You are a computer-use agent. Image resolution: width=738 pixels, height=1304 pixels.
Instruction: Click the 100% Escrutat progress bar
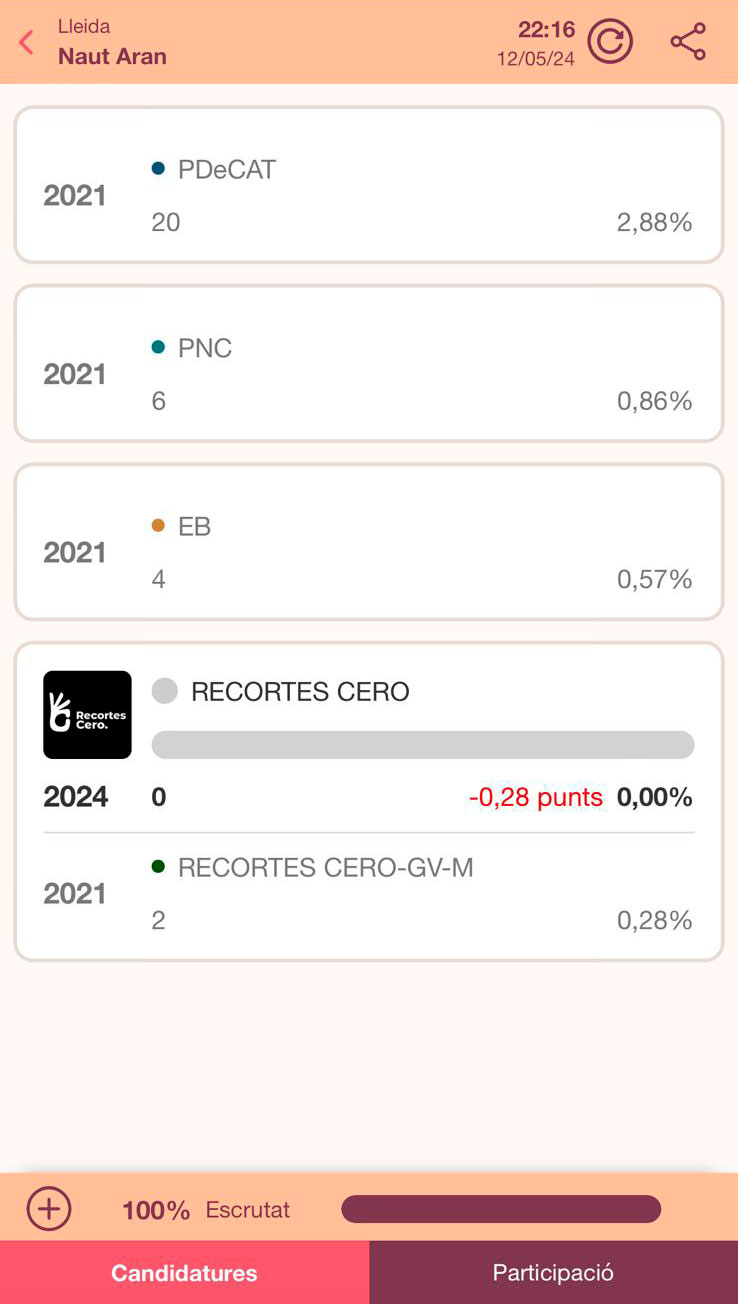(x=500, y=1209)
